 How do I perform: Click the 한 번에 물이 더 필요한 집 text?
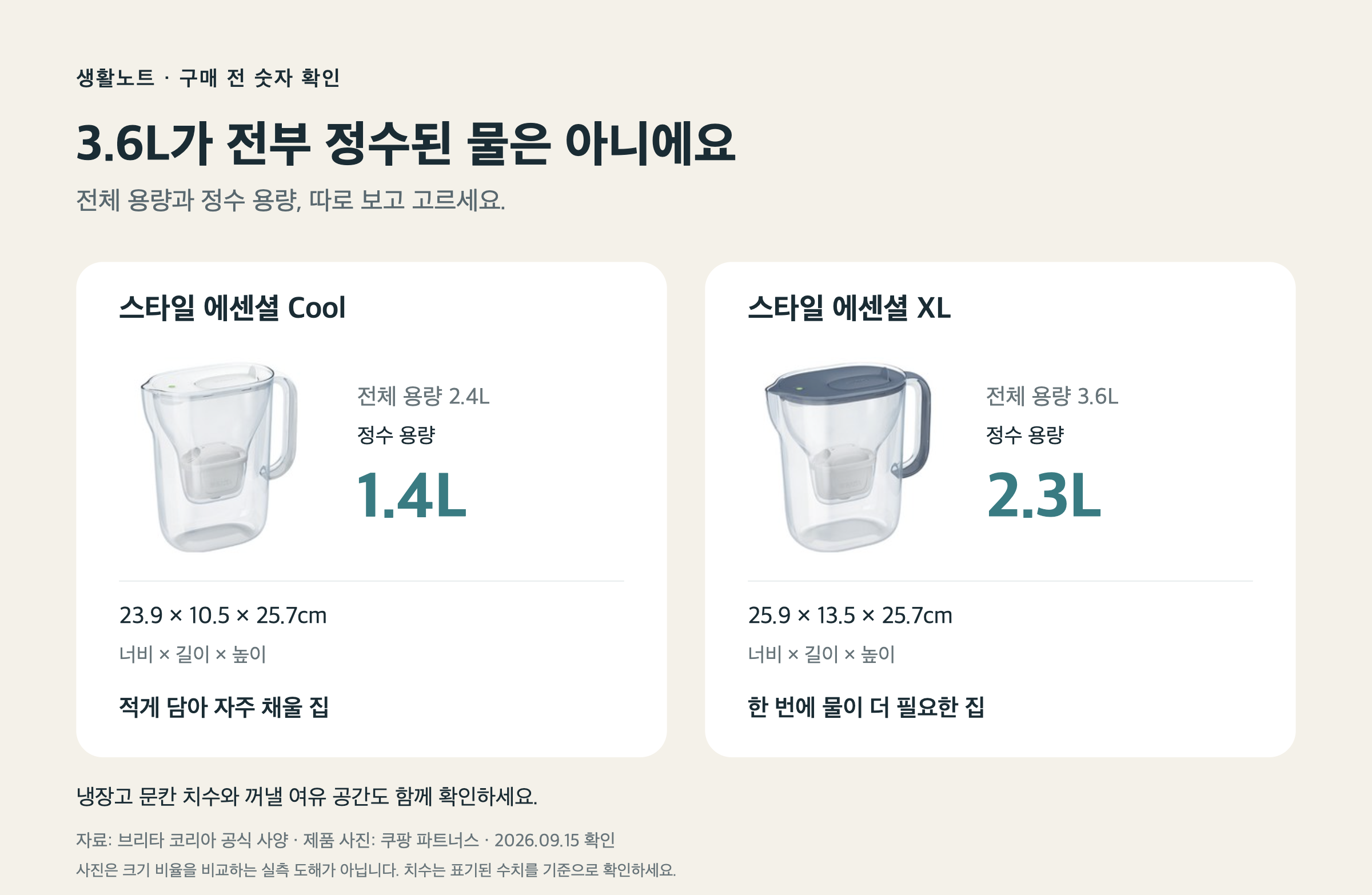click(x=866, y=707)
